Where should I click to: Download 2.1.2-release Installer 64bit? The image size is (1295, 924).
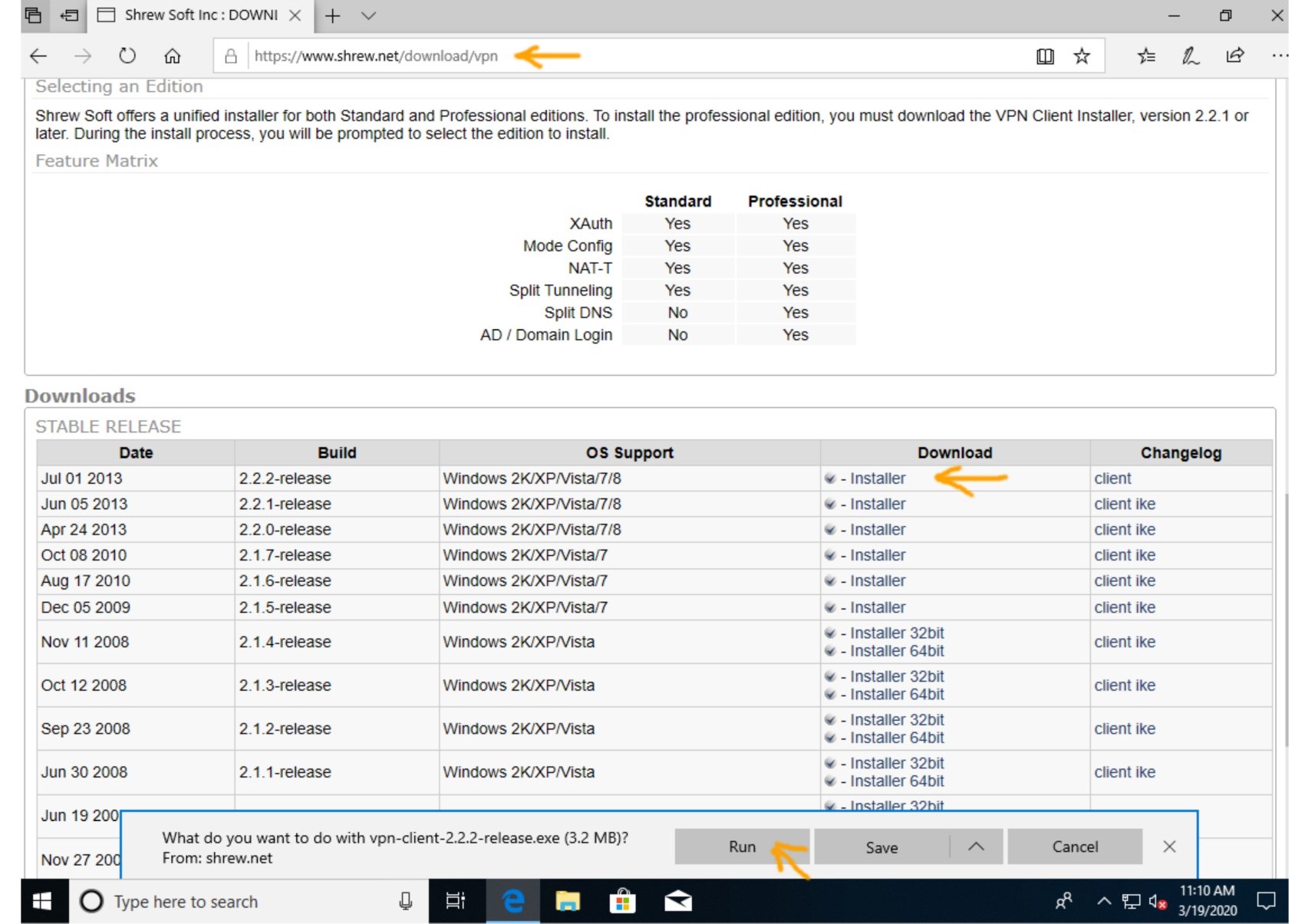(897, 738)
